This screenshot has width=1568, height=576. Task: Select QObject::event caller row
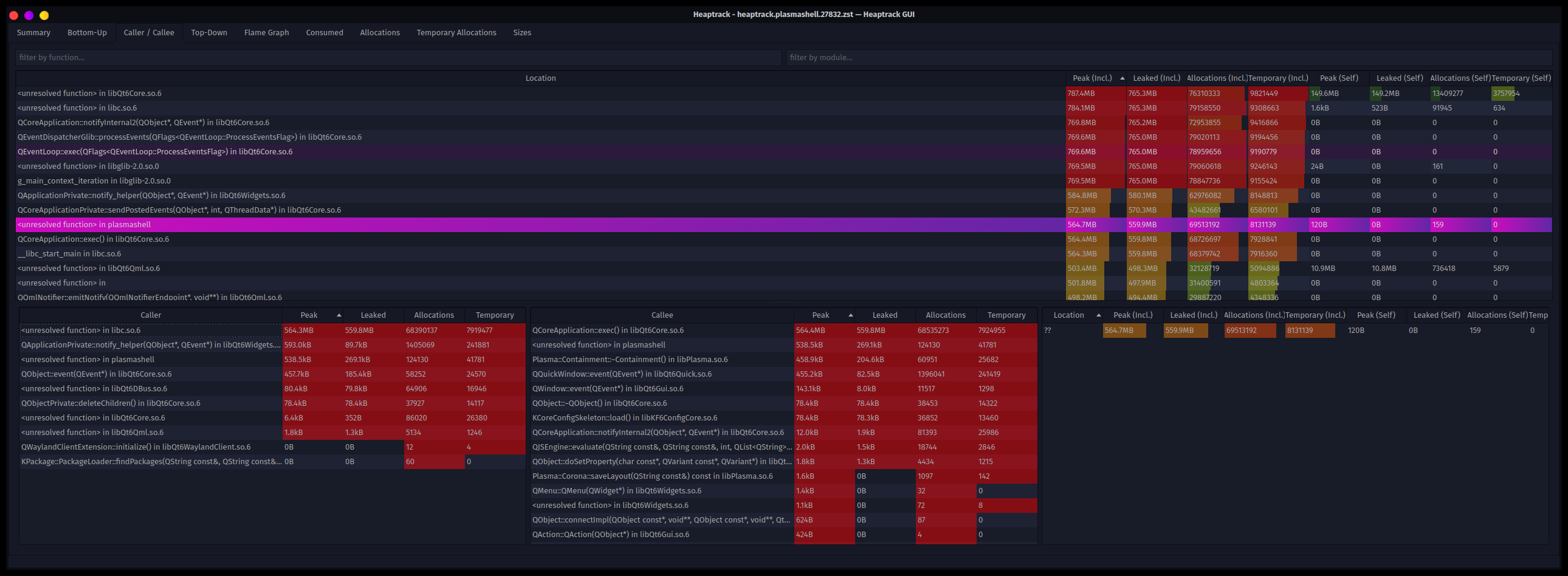pyautogui.click(x=272, y=375)
